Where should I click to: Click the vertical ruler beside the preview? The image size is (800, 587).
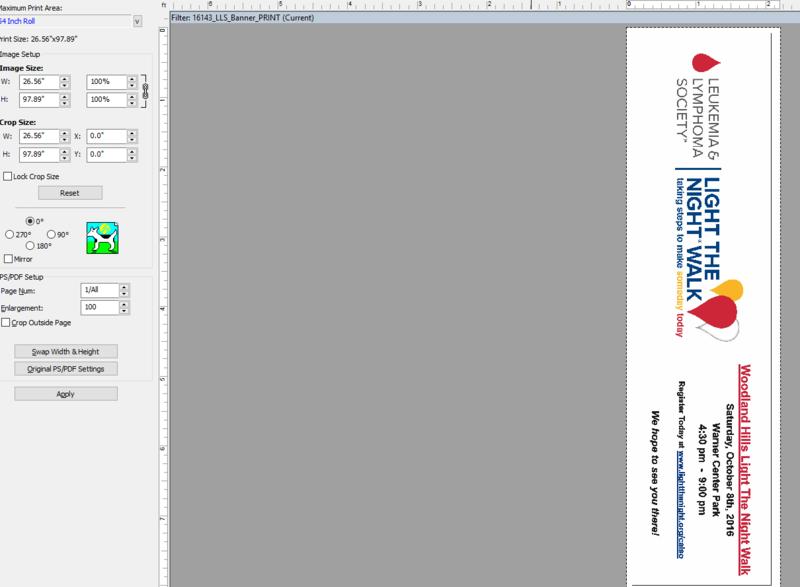pyautogui.click(x=163, y=306)
